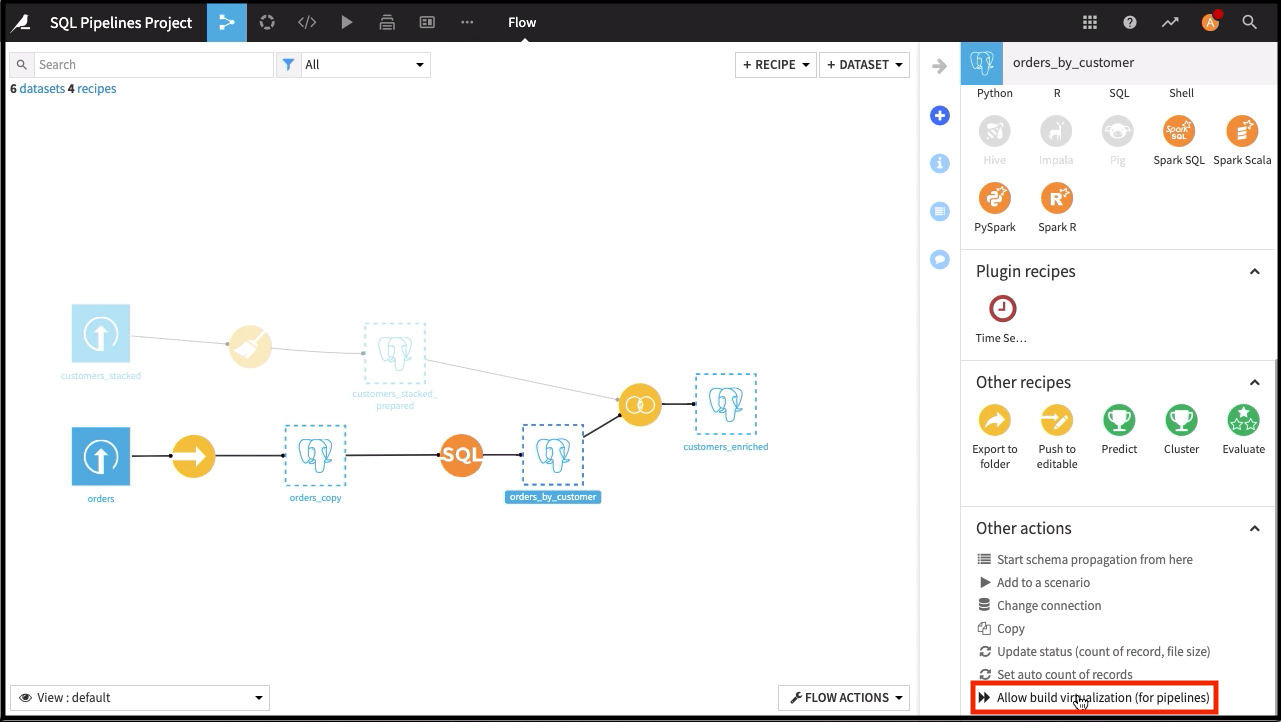Select the green Predict recipe icon
The height and width of the screenshot is (722, 1281).
click(x=1119, y=420)
